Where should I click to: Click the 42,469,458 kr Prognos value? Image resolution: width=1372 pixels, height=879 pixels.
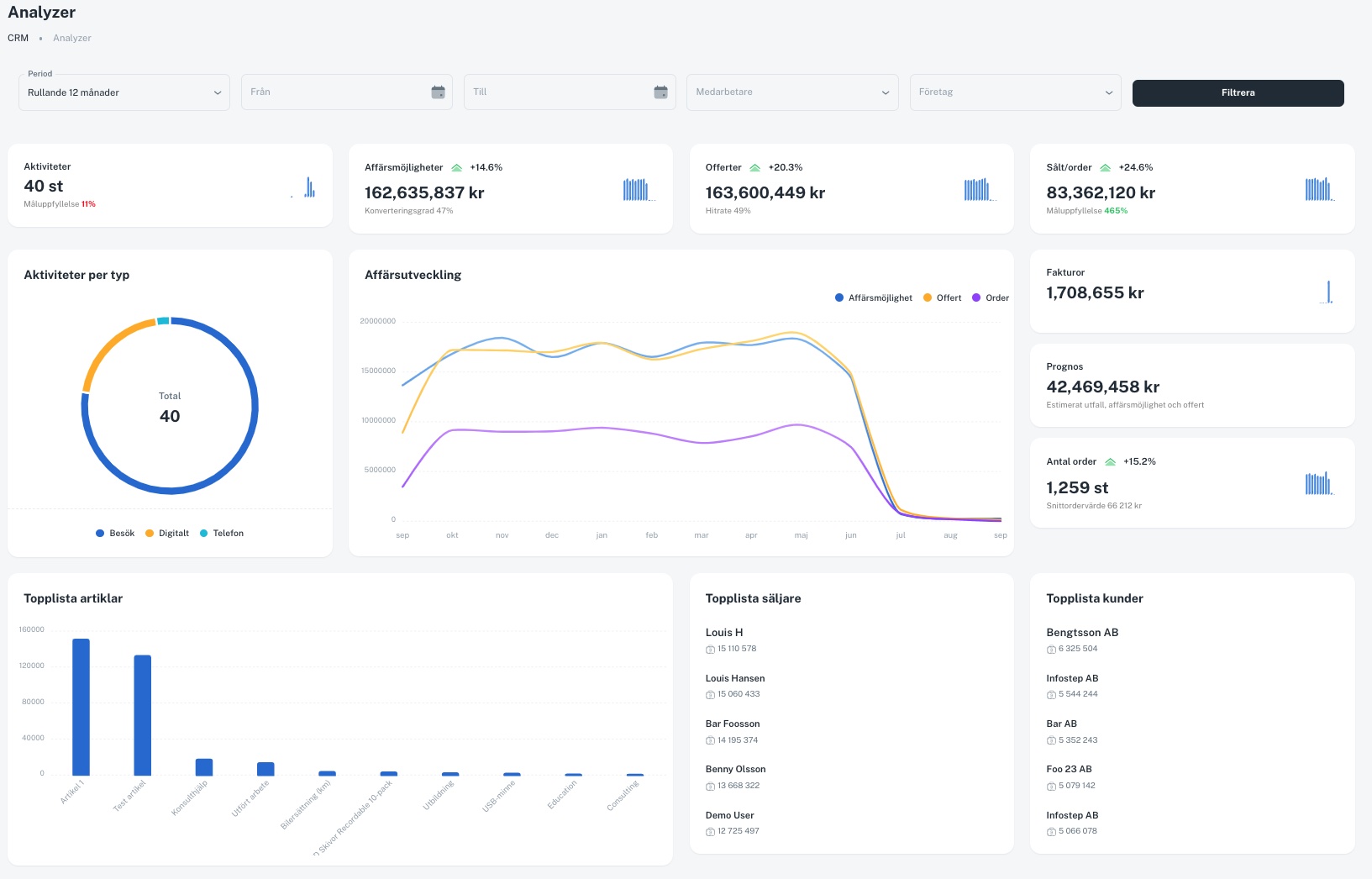pos(1103,387)
